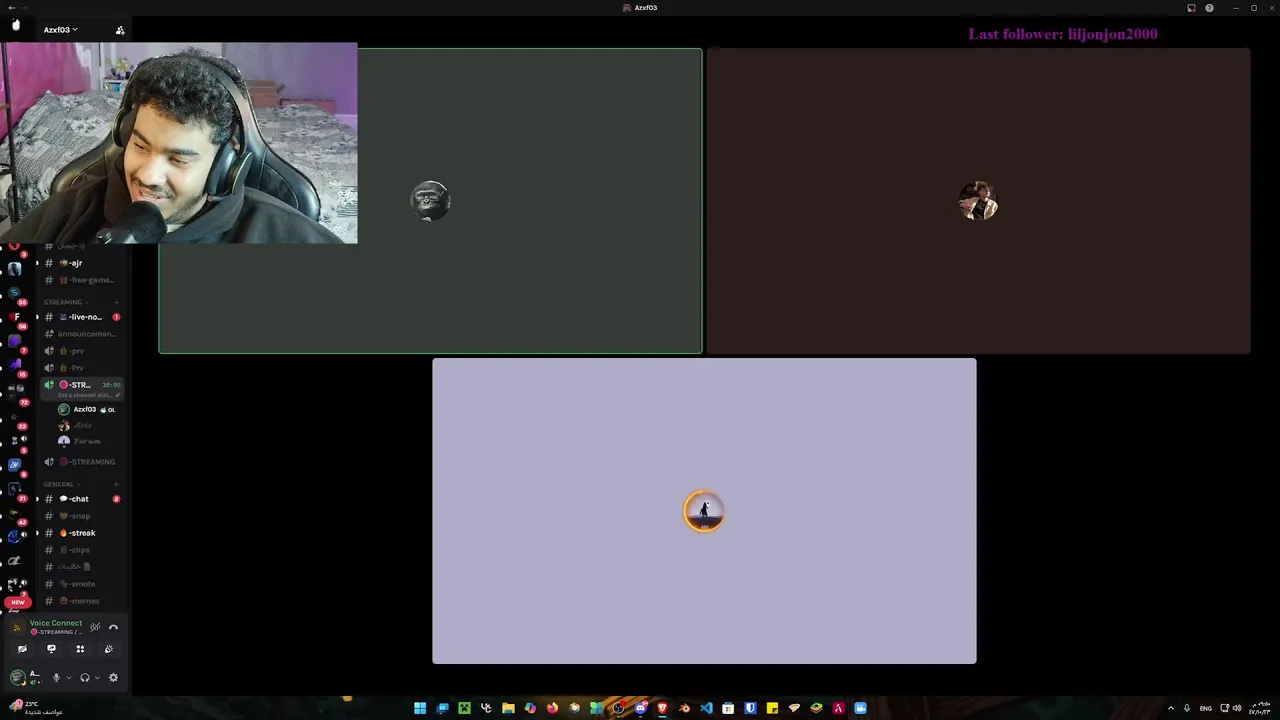Image resolution: width=1280 pixels, height=720 pixels.
Task: Join the lowercase -prv voice channel
Action: [x=80, y=351]
